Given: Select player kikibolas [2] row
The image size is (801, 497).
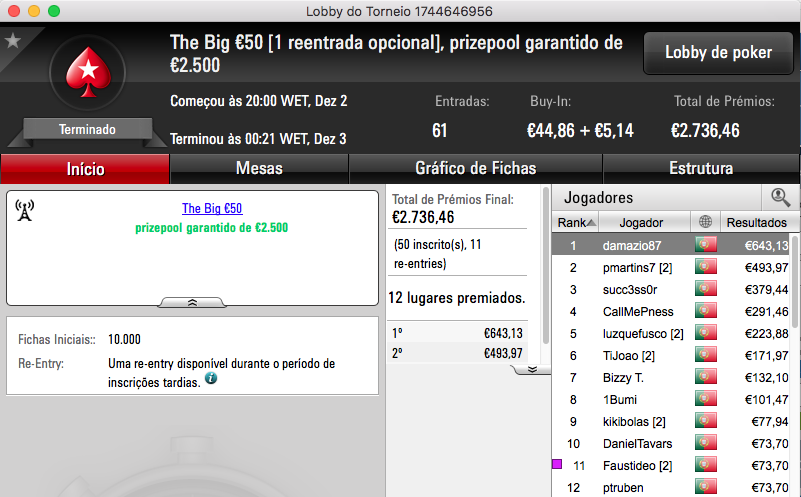Looking at the screenshot, I should tap(671, 421).
